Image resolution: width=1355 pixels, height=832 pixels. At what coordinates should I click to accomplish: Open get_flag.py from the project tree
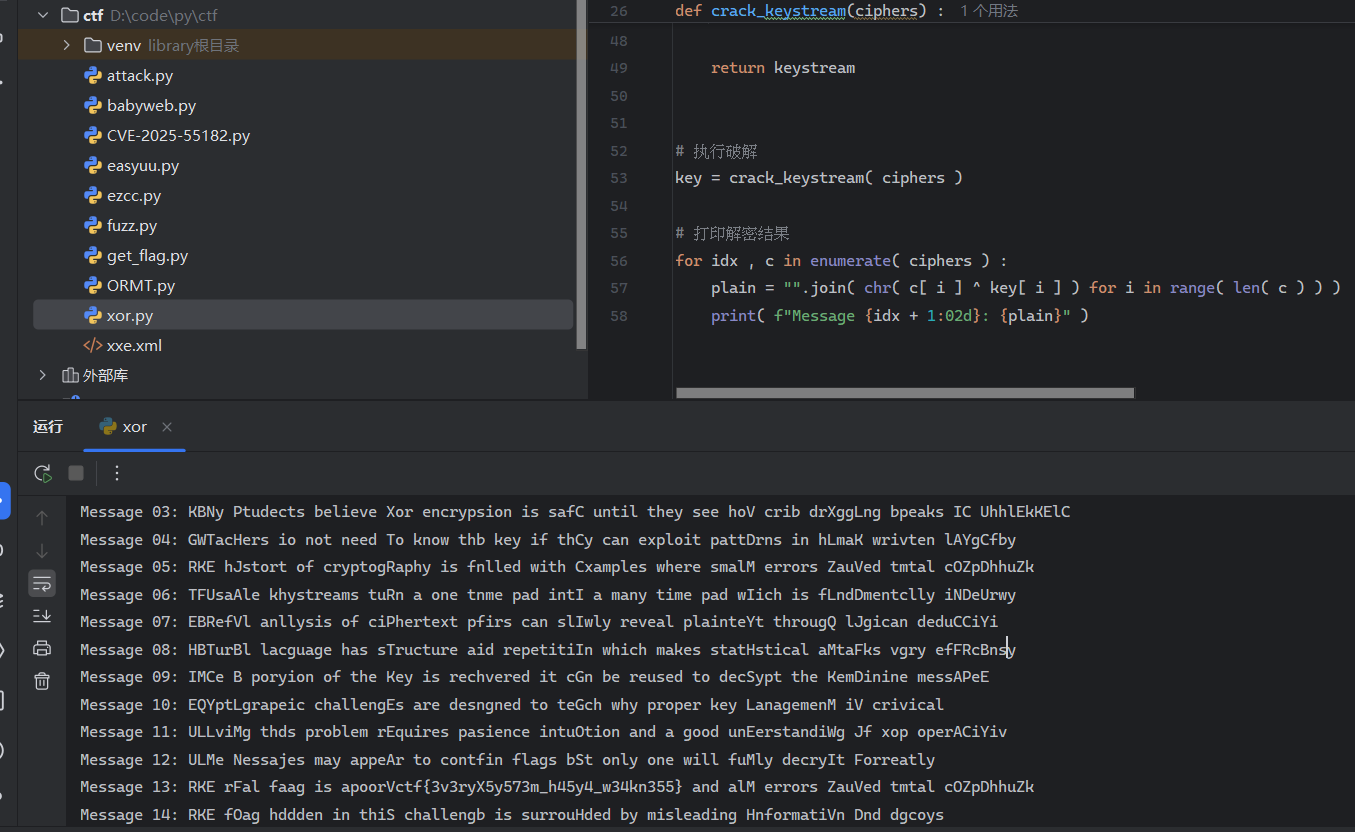(x=147, y=256)
